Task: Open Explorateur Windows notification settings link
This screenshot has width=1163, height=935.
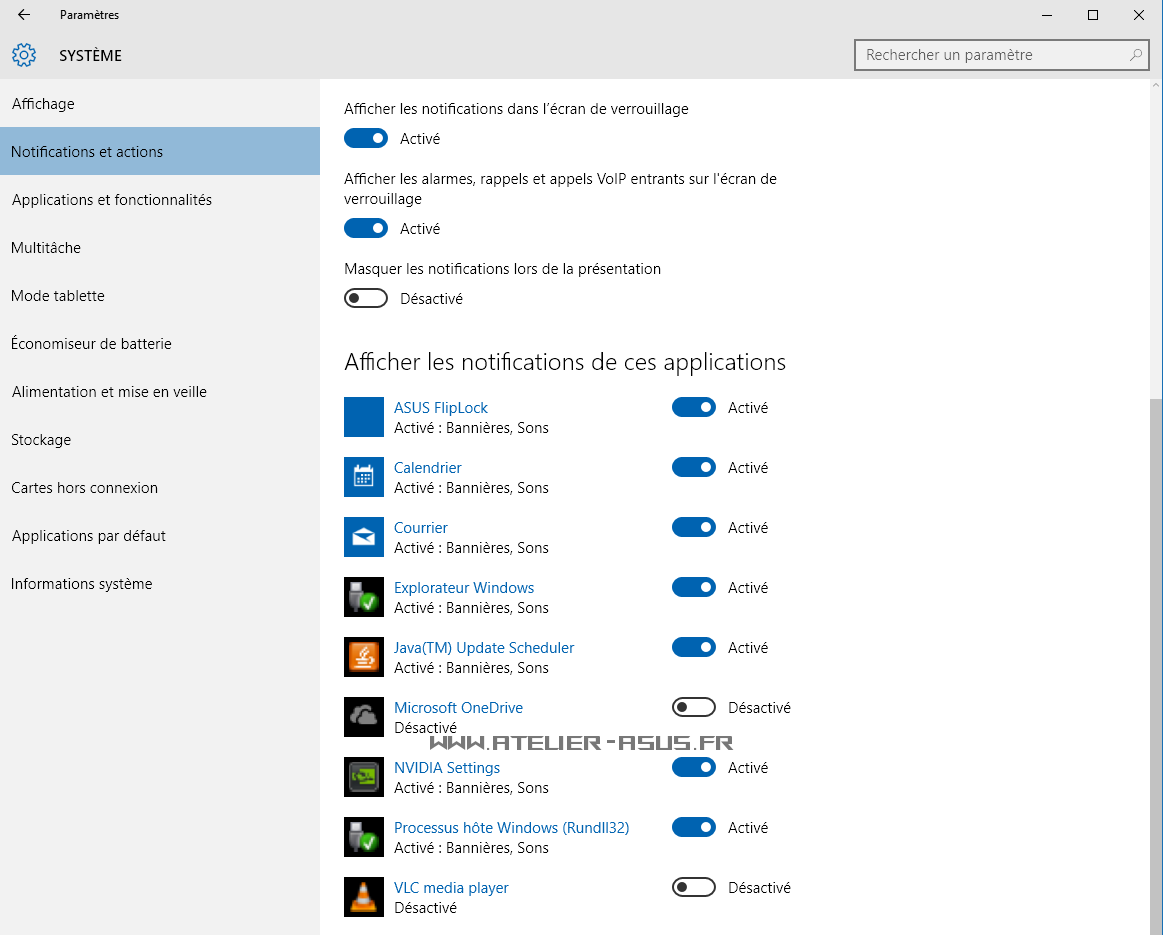Action: pyautogui.click(x=464, y=588)
